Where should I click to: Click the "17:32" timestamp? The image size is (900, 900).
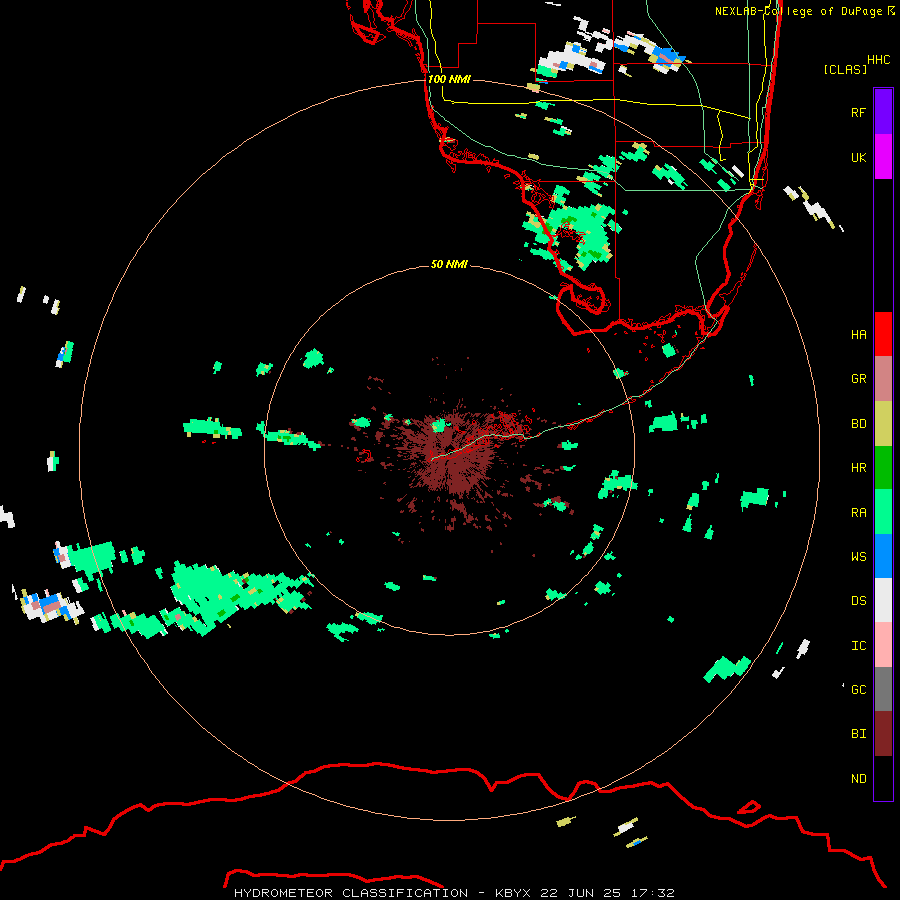[x=652, y=893]
